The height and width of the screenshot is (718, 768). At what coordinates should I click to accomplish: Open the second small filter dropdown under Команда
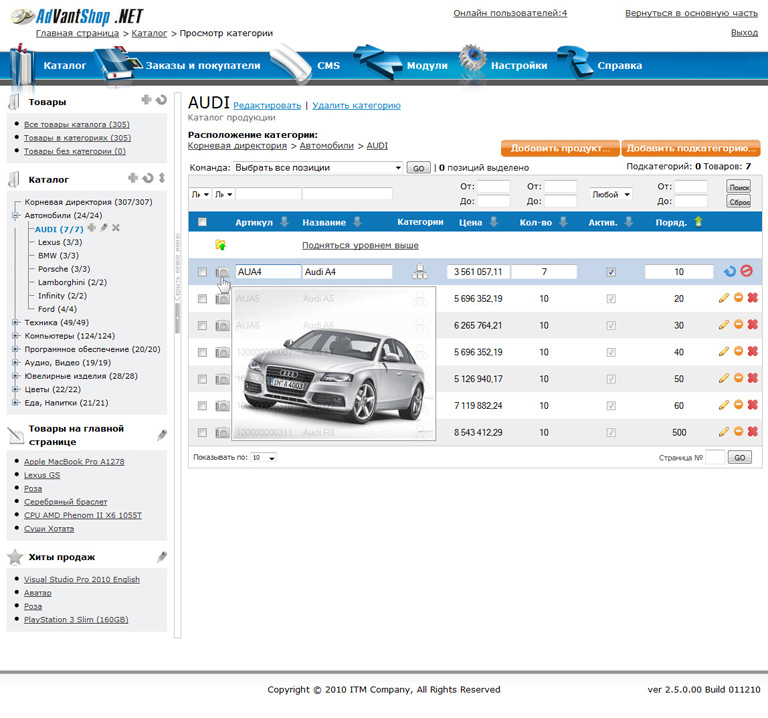pos(223,194)
